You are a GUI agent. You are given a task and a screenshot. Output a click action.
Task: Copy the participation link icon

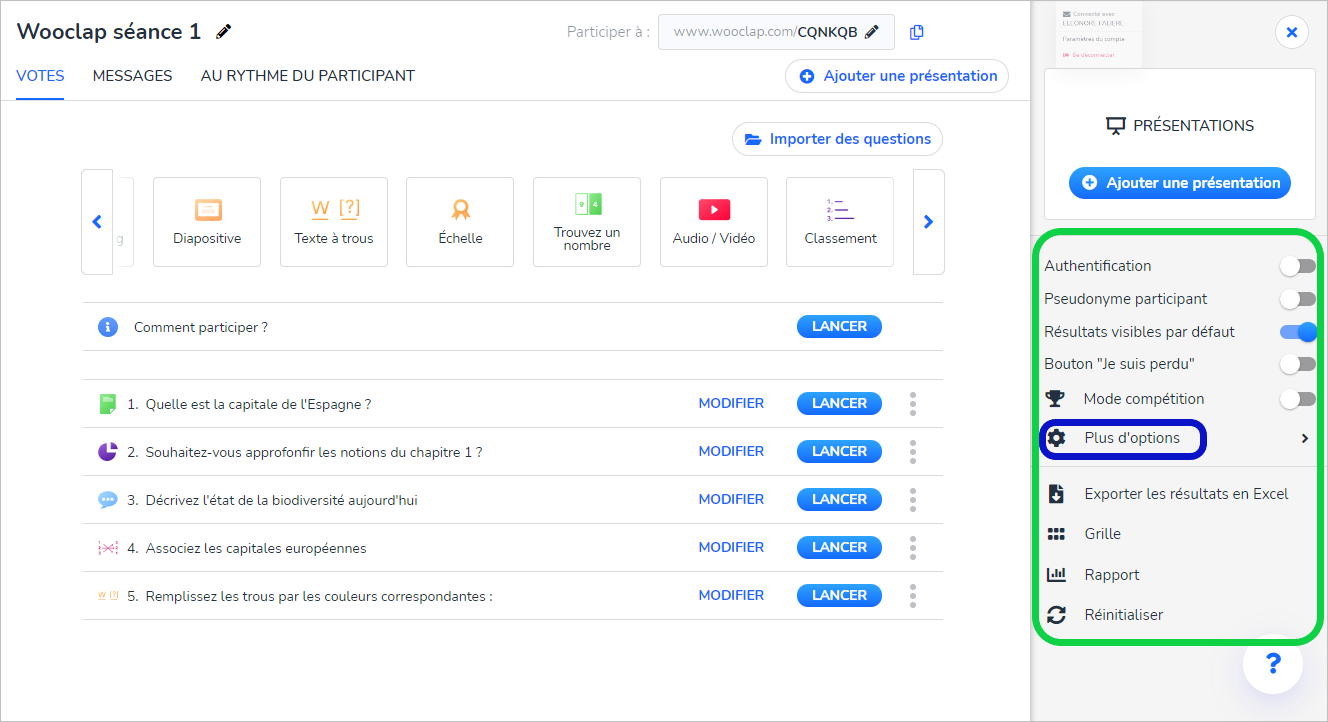[917, 32]
